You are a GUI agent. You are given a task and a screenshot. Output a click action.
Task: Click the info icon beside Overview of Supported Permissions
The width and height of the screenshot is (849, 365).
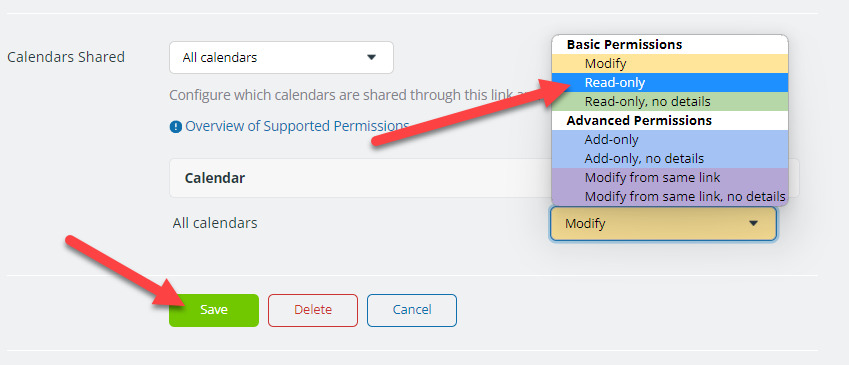tap(175, 127)
